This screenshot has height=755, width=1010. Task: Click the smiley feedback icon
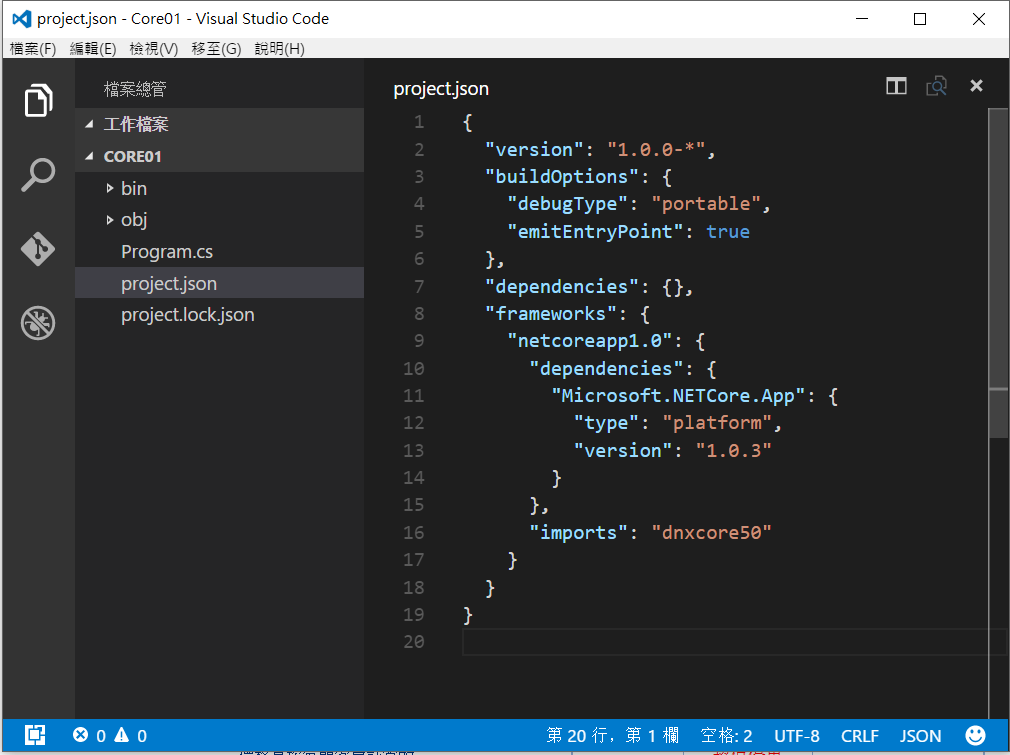click(975, 735)
